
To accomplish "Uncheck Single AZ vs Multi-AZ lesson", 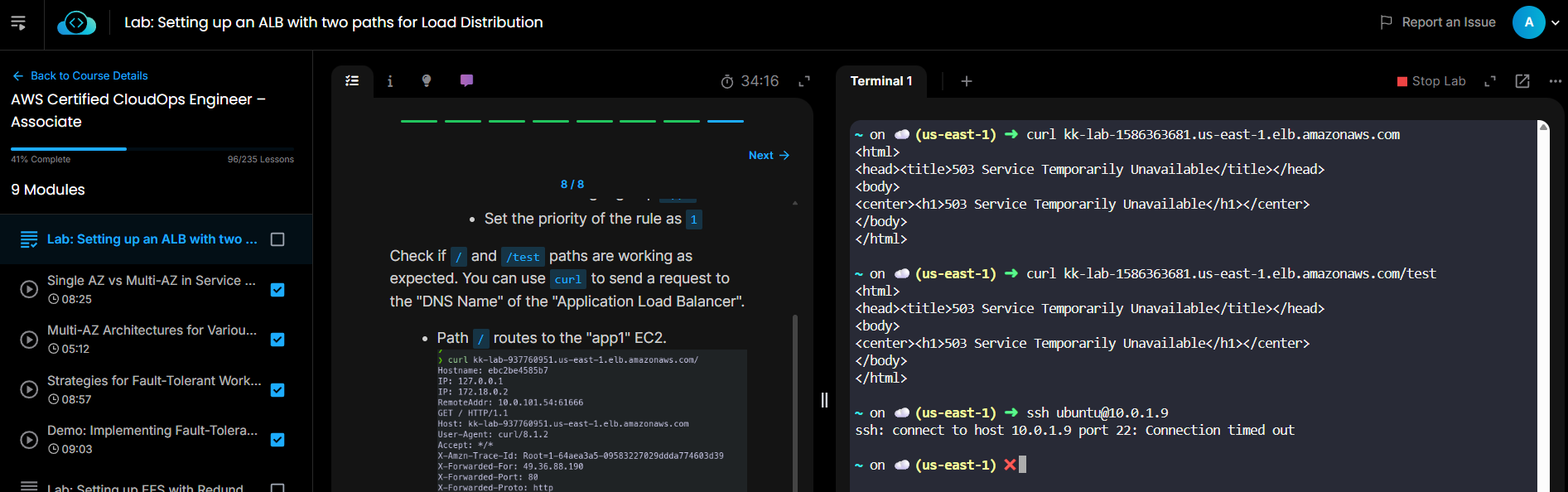I will click(x=277, y=290).
